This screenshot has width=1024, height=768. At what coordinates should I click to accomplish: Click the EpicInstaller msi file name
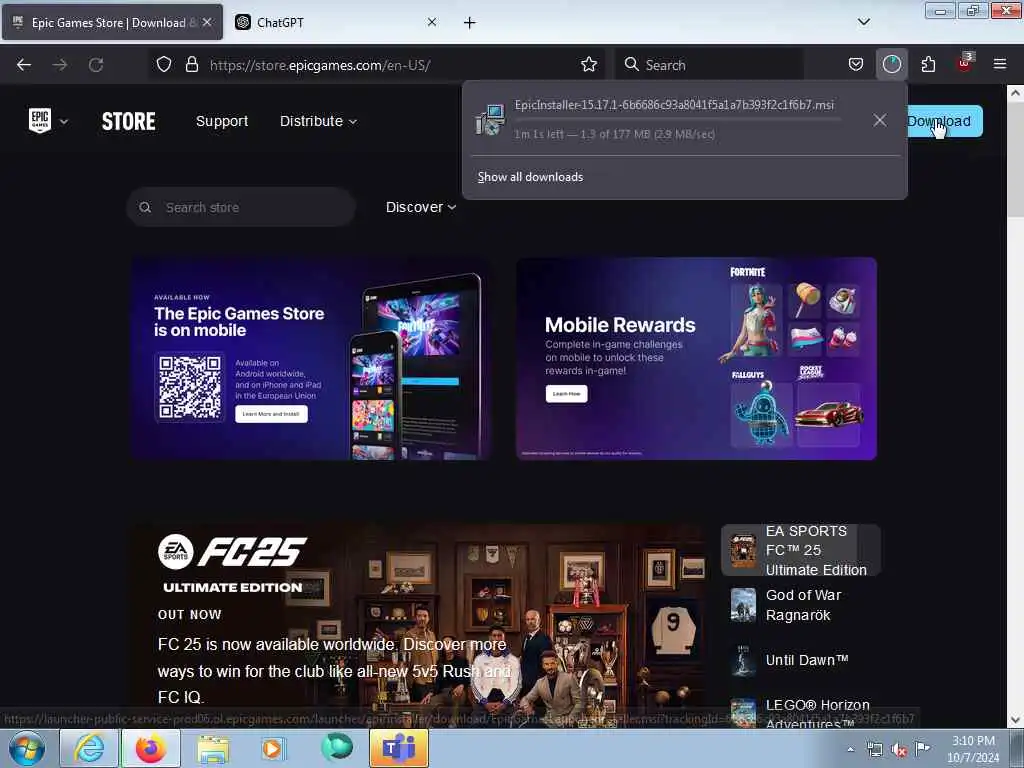click(x=674, y=104)
